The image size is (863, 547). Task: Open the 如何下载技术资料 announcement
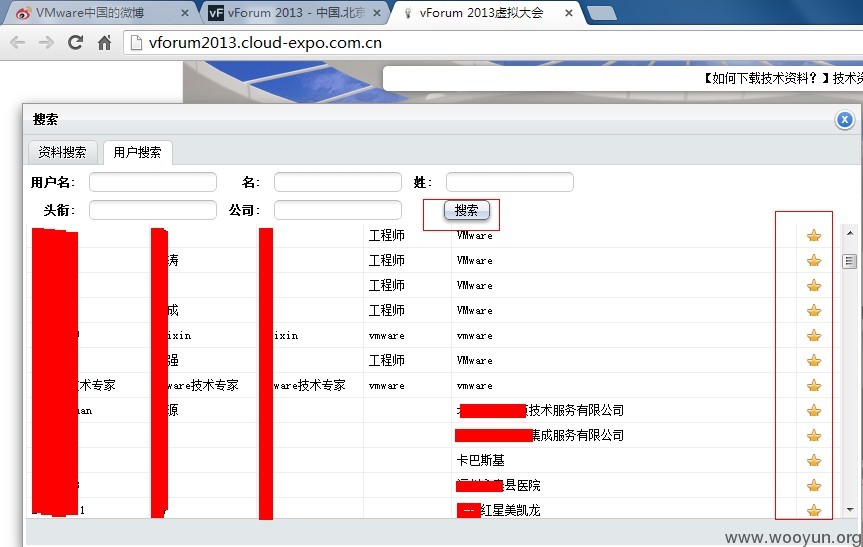pyautogui.click(x=783, y=78)
